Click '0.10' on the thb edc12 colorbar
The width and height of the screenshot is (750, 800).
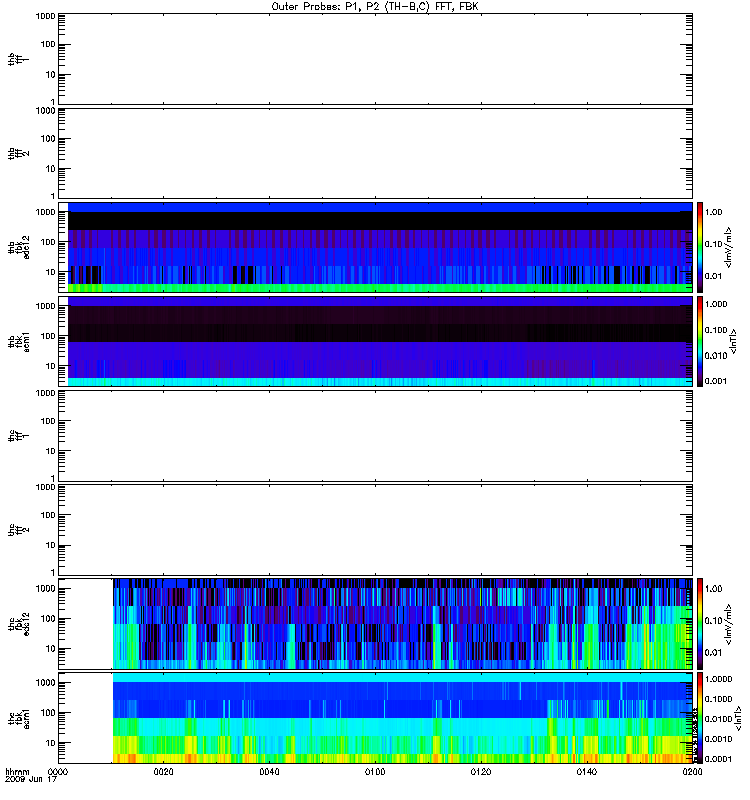(713, 244)
